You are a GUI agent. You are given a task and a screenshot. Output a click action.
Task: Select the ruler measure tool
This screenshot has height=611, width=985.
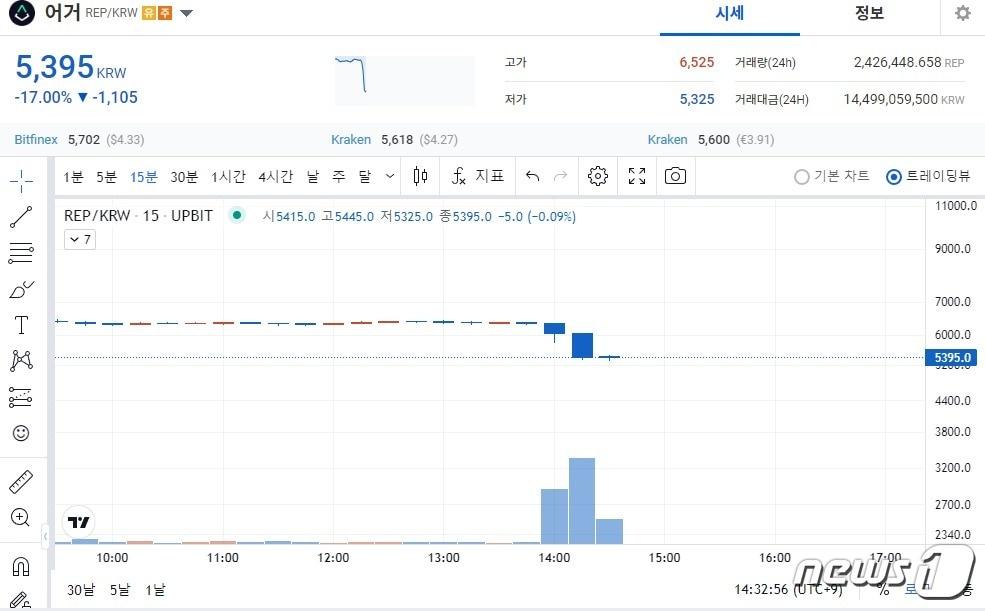coord(21,481)
